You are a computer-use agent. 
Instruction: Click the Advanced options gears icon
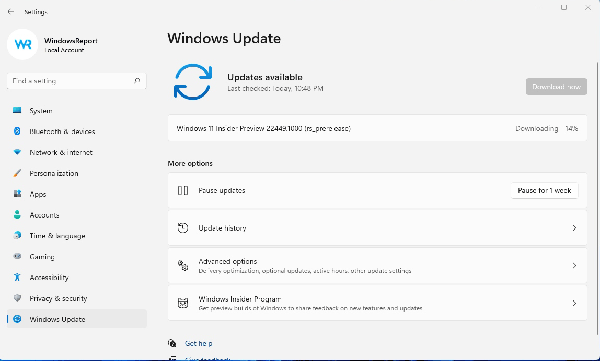(x=183, y=265)
